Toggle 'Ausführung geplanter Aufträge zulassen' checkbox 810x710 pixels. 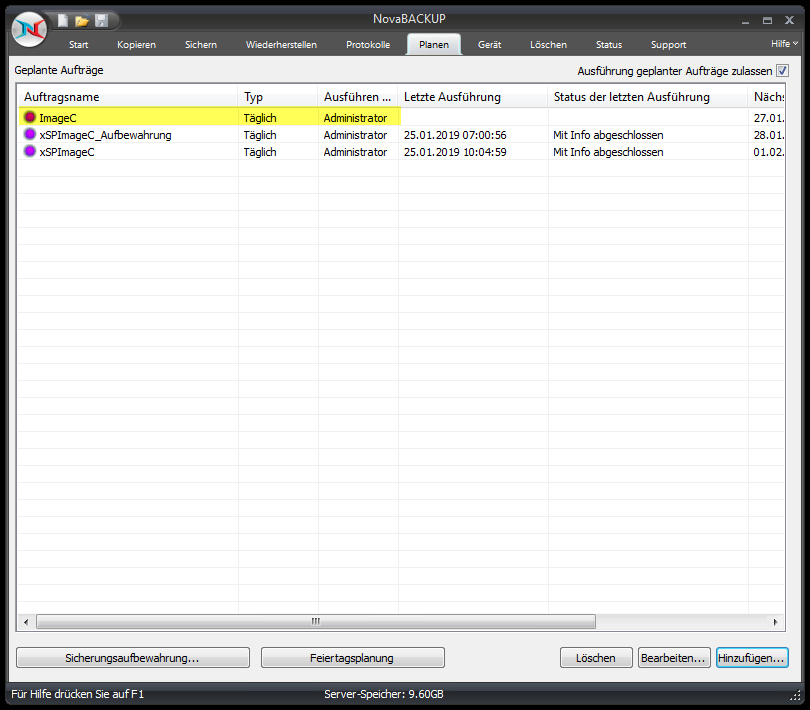point(782,71)
